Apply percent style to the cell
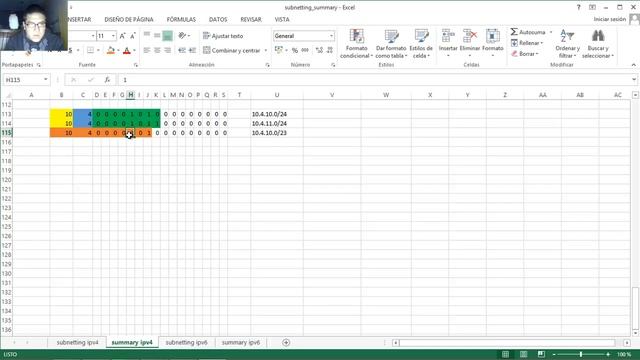640x360 pixels. pyautogui.click(x=295, y=50)
